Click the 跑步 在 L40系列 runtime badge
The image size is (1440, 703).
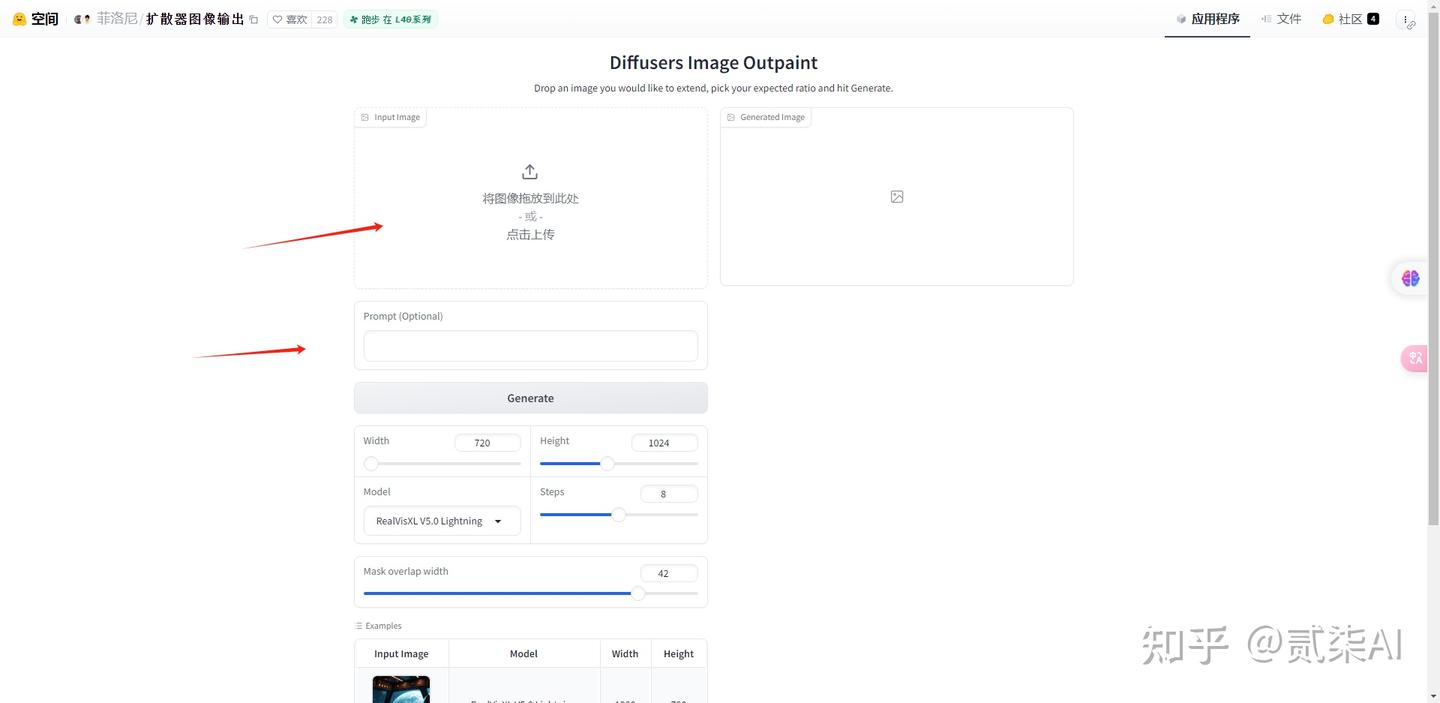389,18
